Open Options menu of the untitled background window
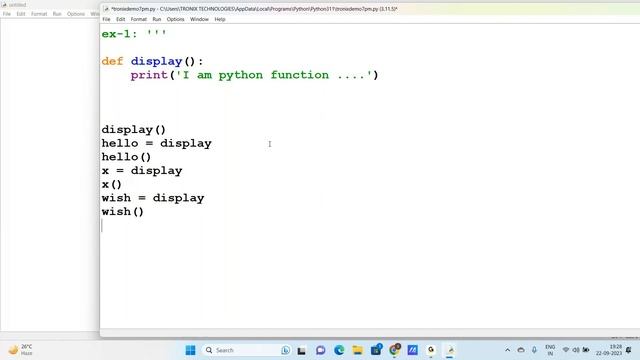The height and width of the screenshot is (360, 640). [76, 14]
